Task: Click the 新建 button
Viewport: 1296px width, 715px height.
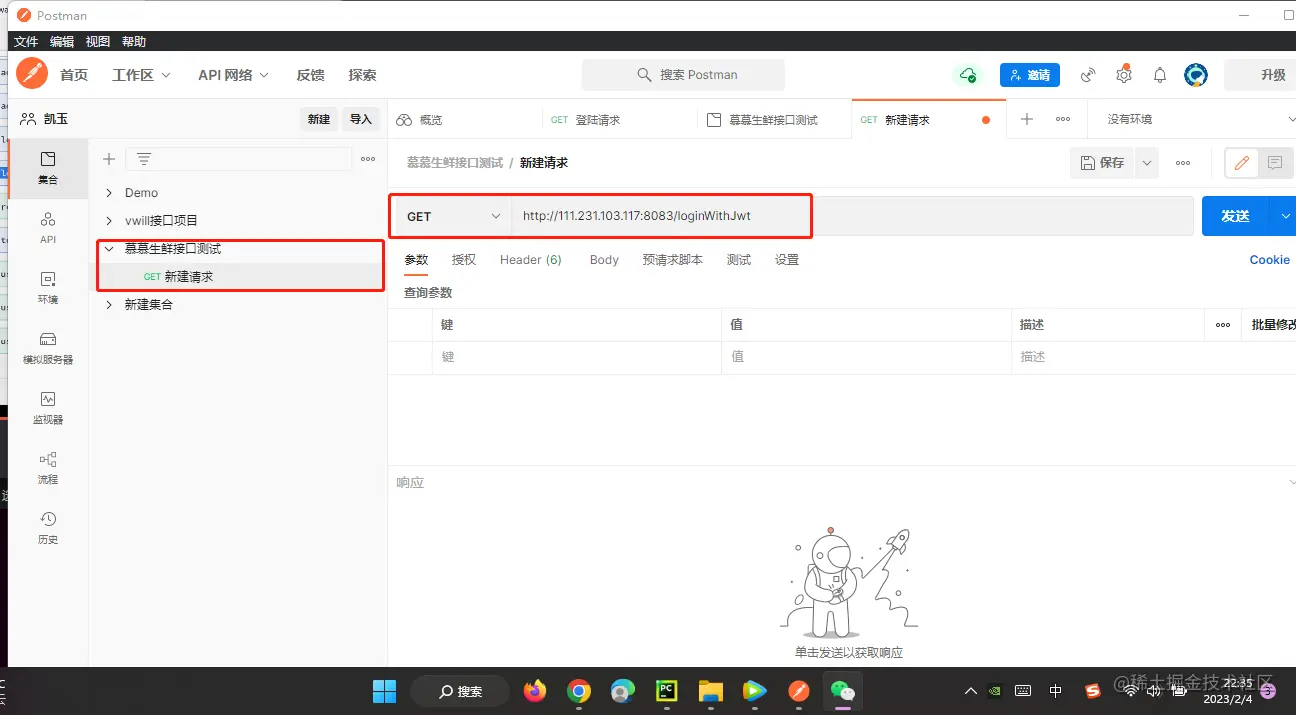Action: [319, 119]
